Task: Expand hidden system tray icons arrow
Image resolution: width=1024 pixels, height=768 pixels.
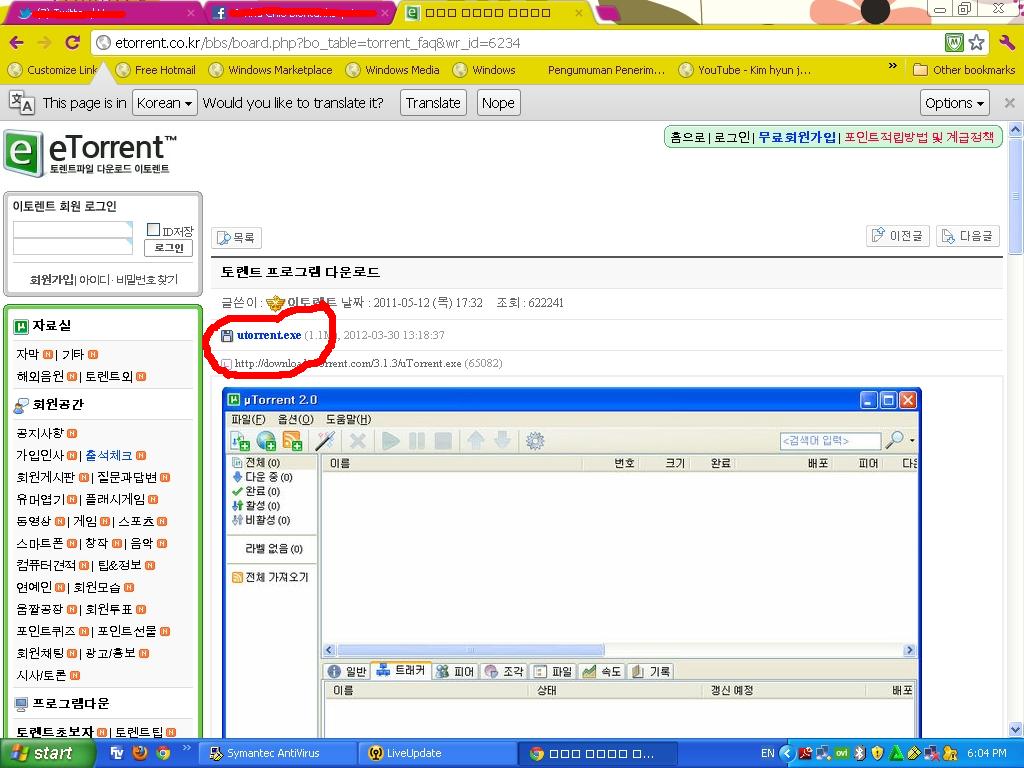Action: 787,753
